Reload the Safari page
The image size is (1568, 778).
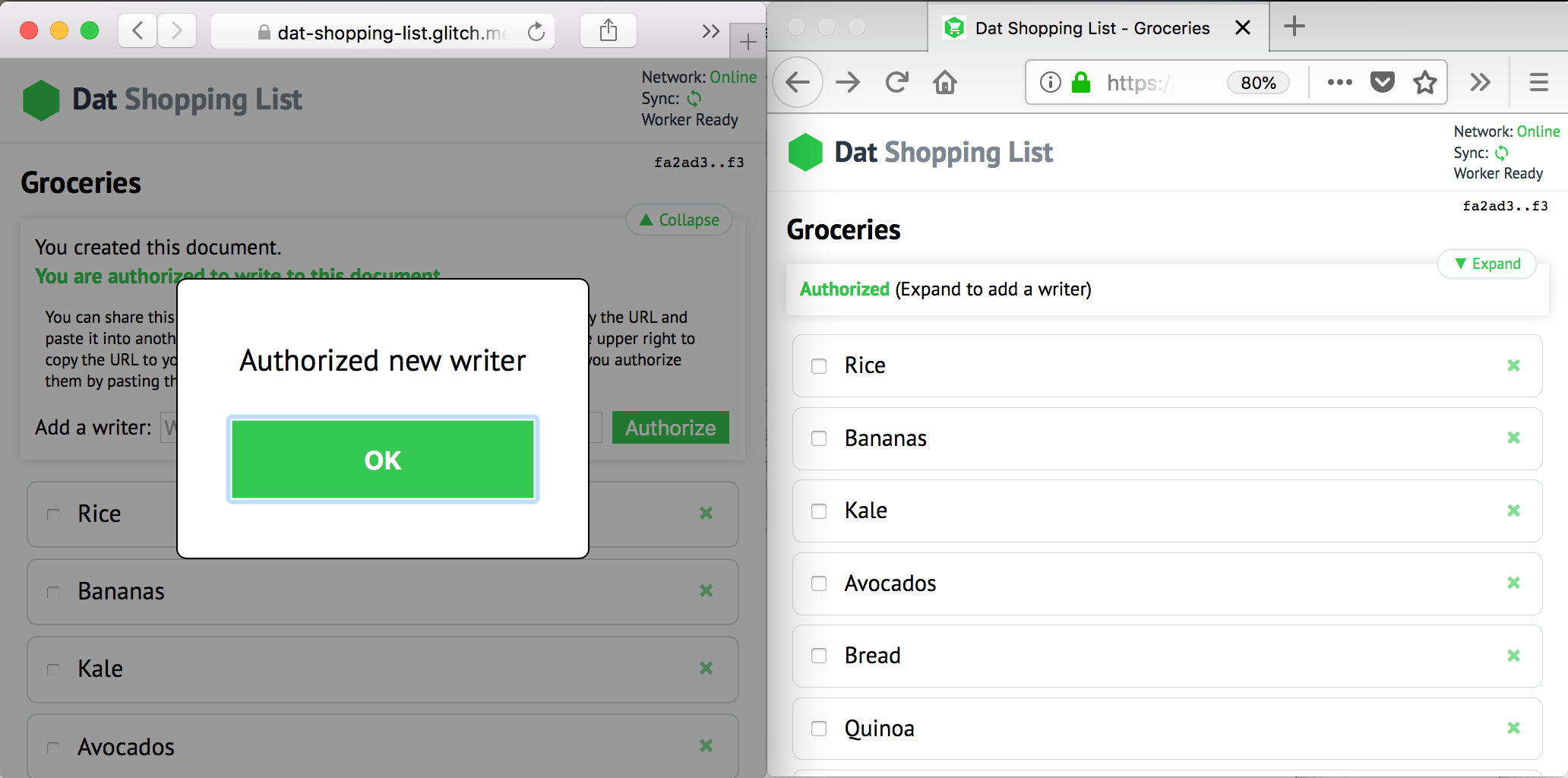tap(536, 32)
